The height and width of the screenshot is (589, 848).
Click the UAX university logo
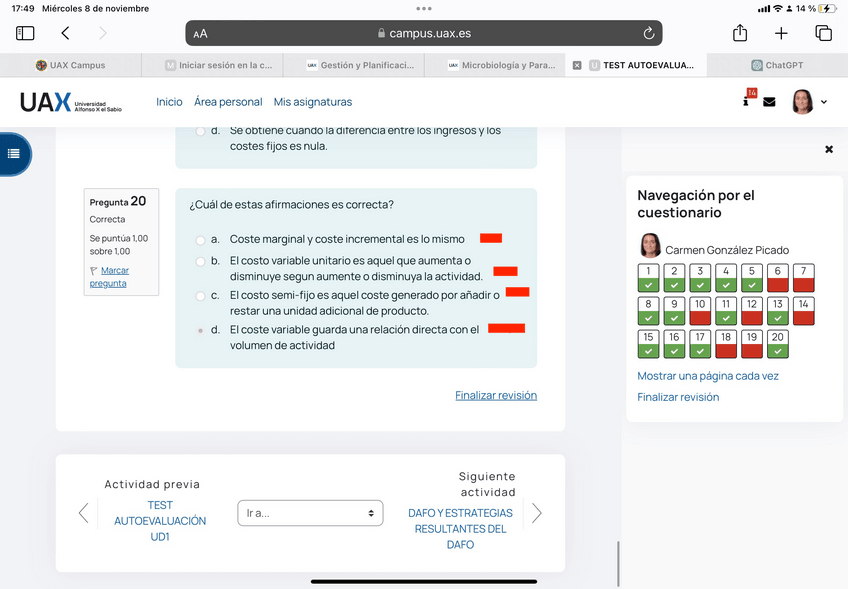click(x=71, y=102)
